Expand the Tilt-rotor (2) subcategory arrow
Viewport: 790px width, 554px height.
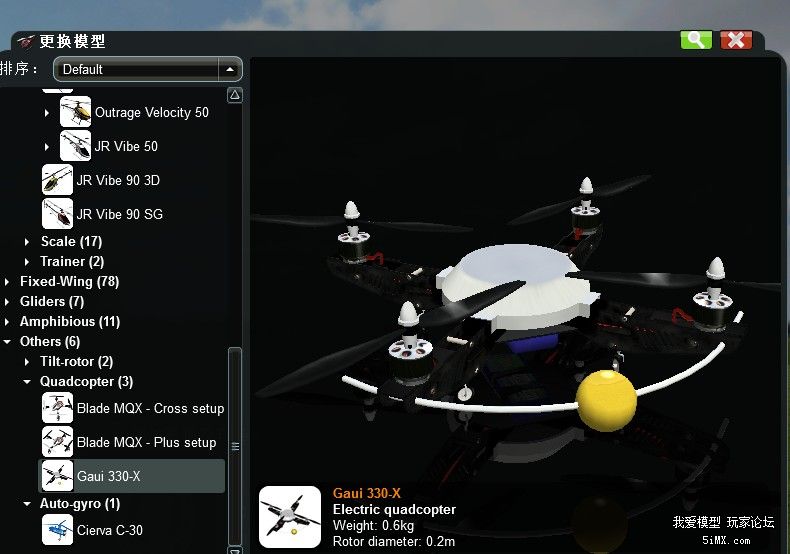26,362
